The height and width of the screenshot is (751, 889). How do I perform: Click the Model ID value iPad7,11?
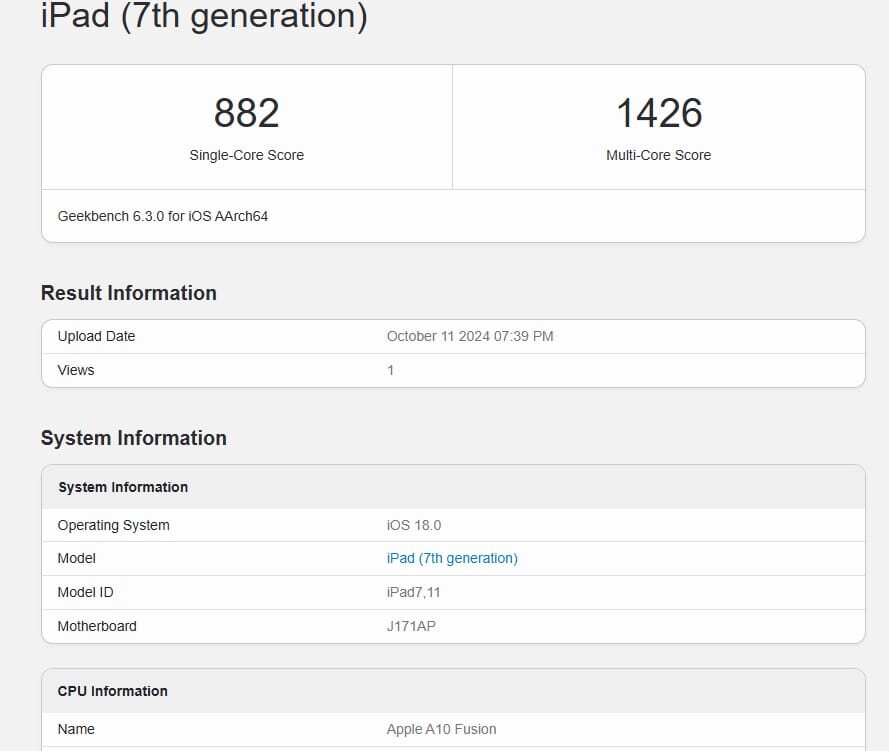[413, 592]
